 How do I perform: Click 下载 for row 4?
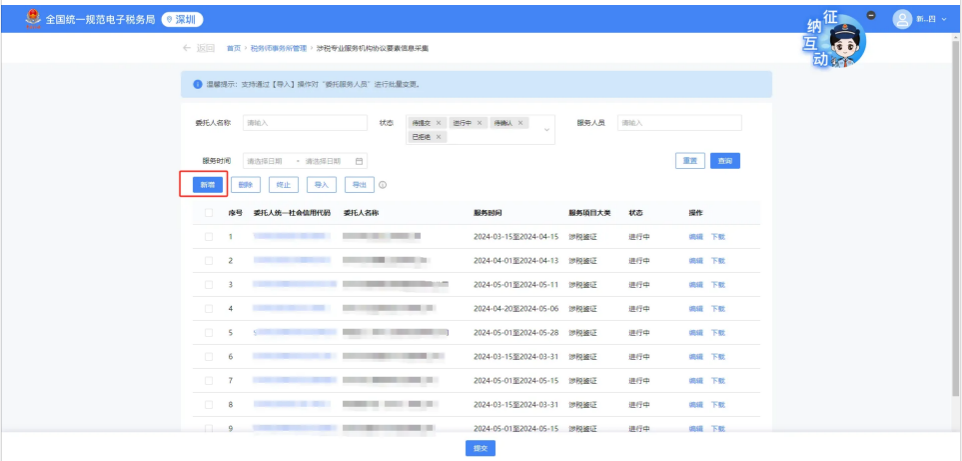[718, 309]
